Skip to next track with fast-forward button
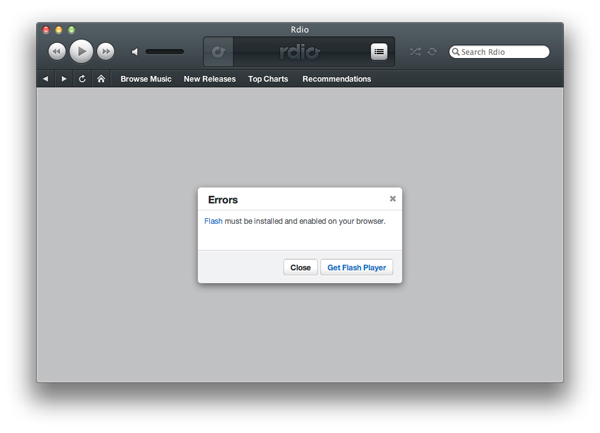 tap(106, 51)
